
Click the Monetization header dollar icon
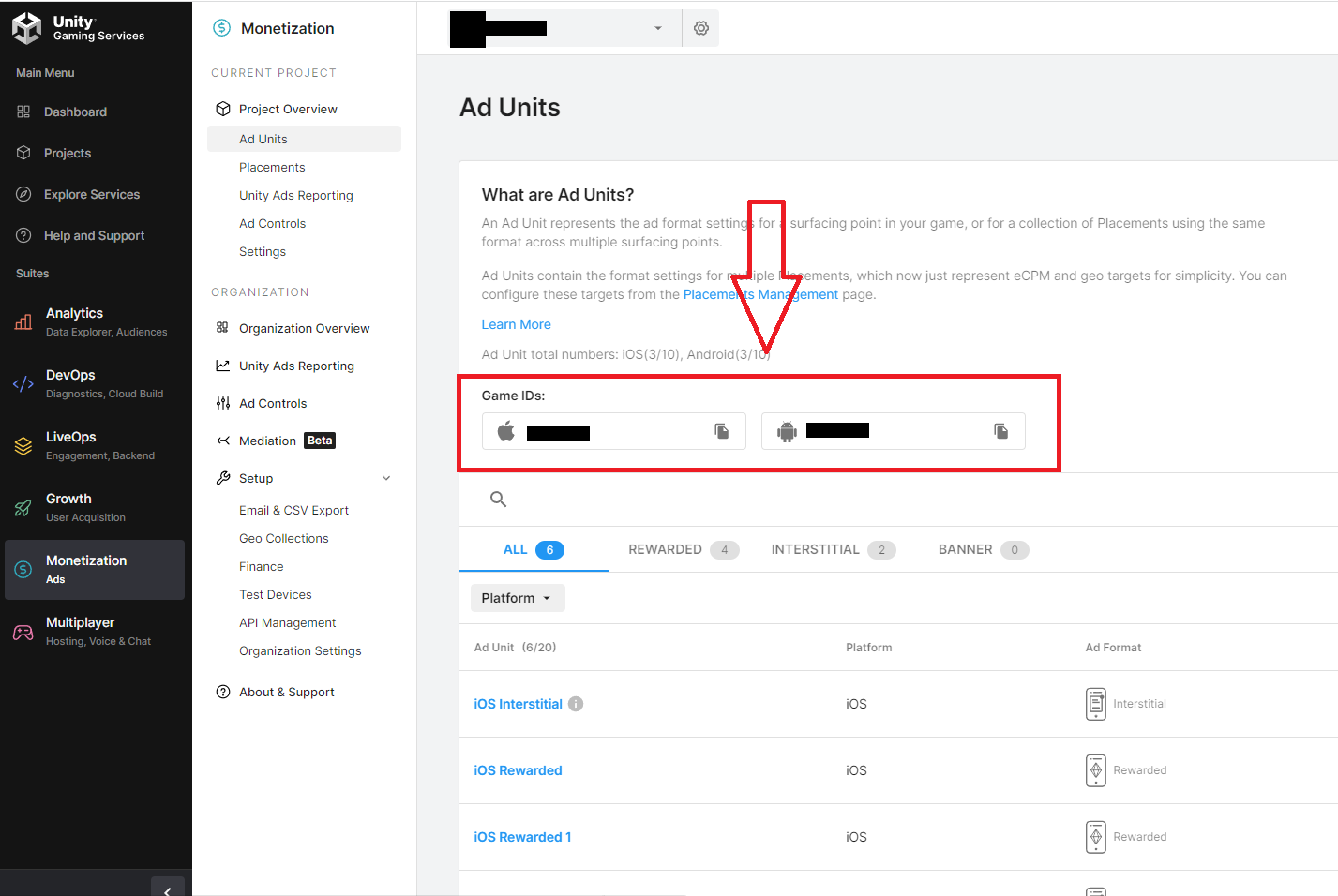[x=221, y=28]
